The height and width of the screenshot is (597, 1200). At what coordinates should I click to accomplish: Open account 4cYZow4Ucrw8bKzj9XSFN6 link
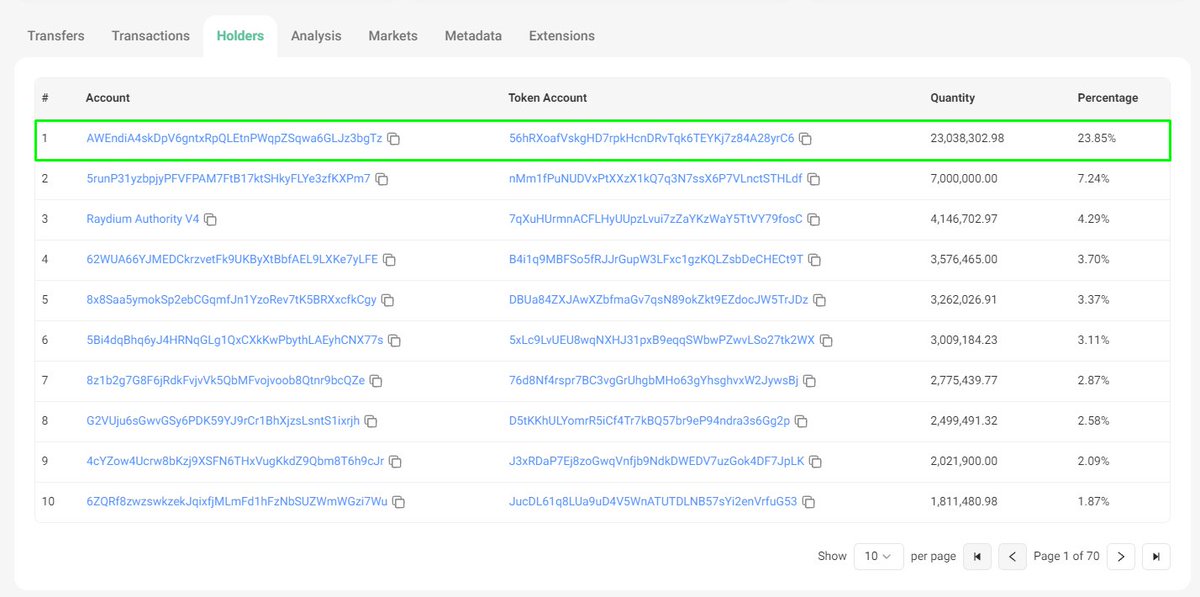pyautogui.click(x=235, y=461)
